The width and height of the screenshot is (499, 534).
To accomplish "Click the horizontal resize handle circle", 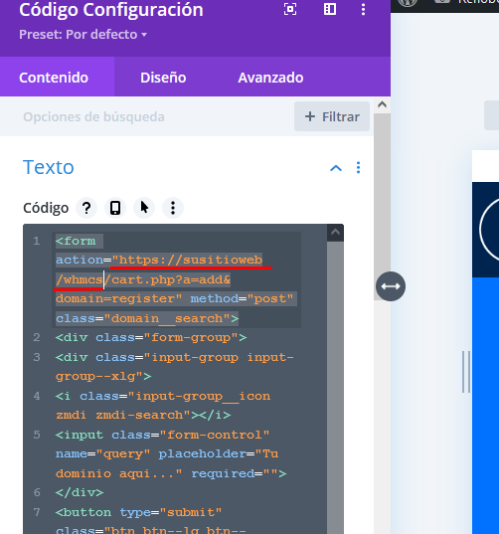I will click(x=390, y=286).
